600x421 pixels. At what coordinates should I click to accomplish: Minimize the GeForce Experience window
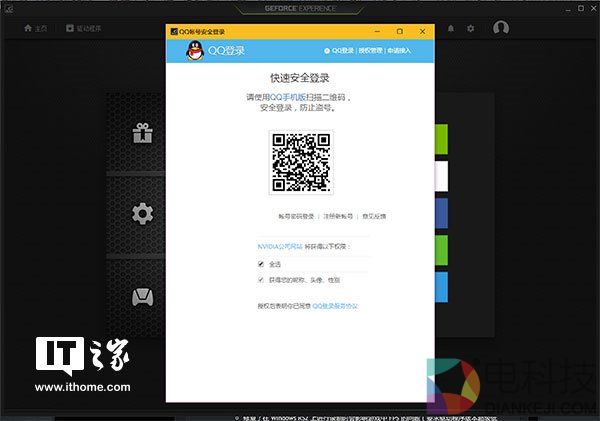[x=568, y=9]
